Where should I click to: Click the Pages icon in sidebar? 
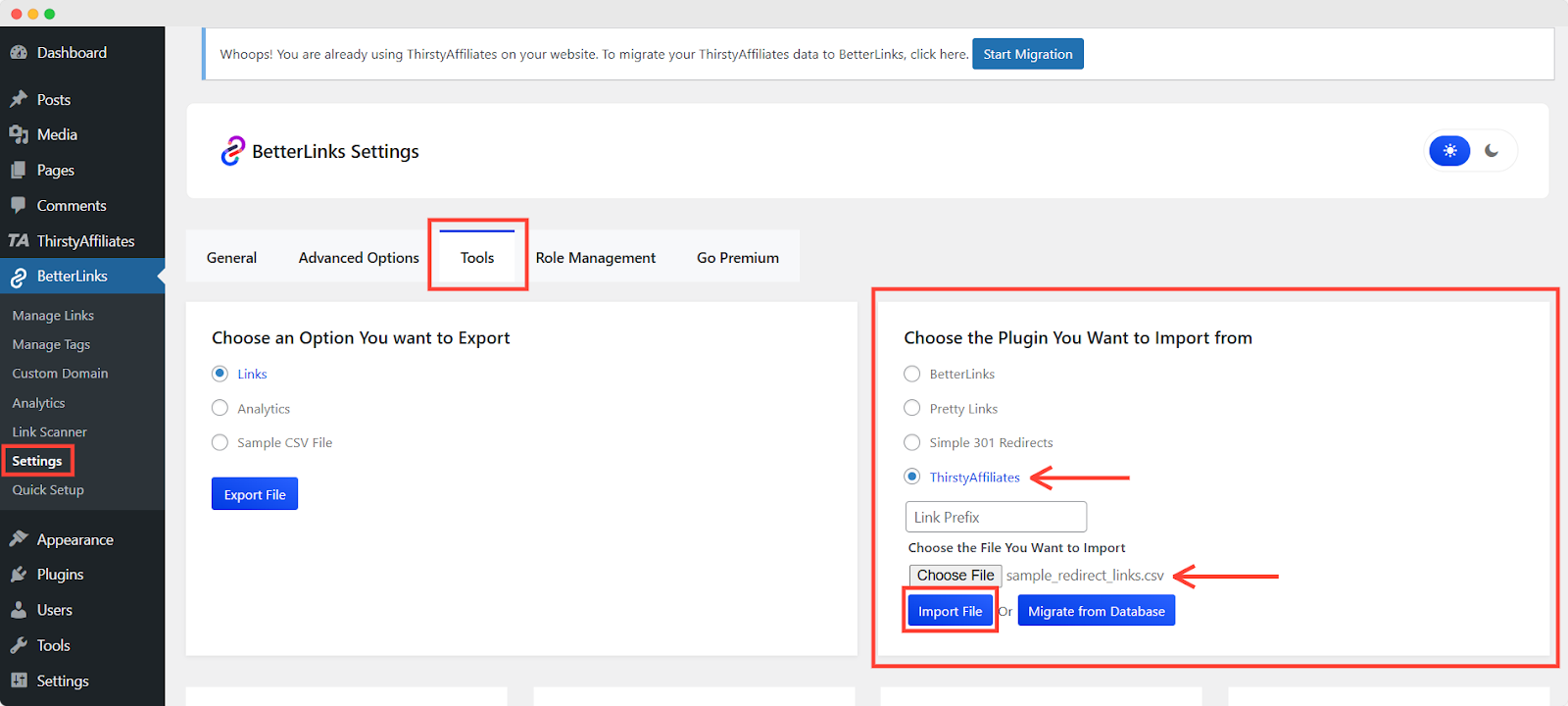point(19,170)
